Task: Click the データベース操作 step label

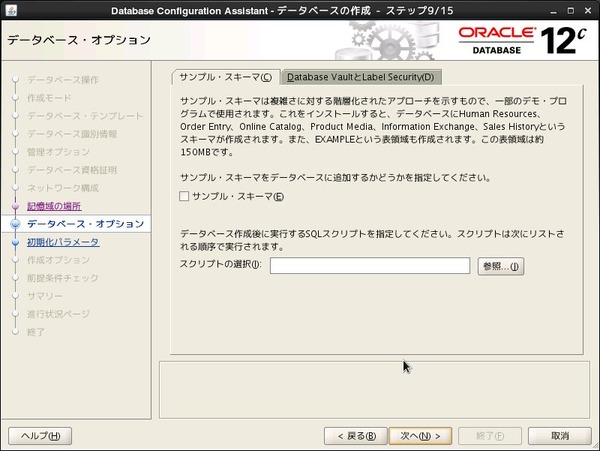Action: pos(63,80)
